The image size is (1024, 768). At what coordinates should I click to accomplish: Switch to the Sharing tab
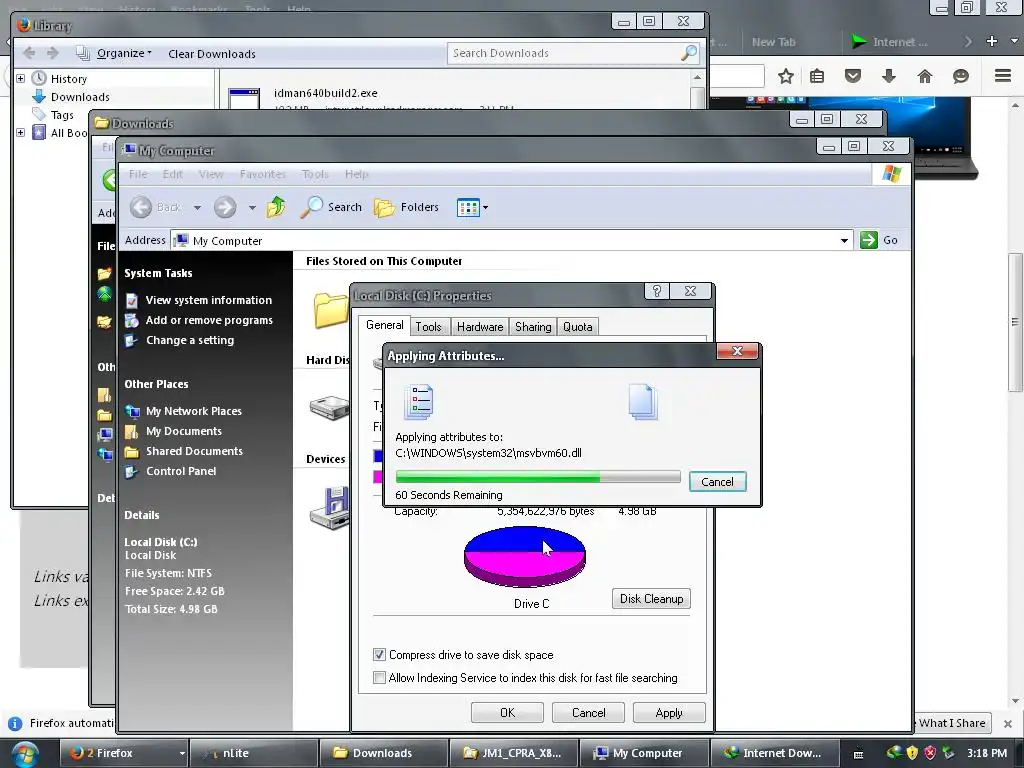[x=533, y=327]
